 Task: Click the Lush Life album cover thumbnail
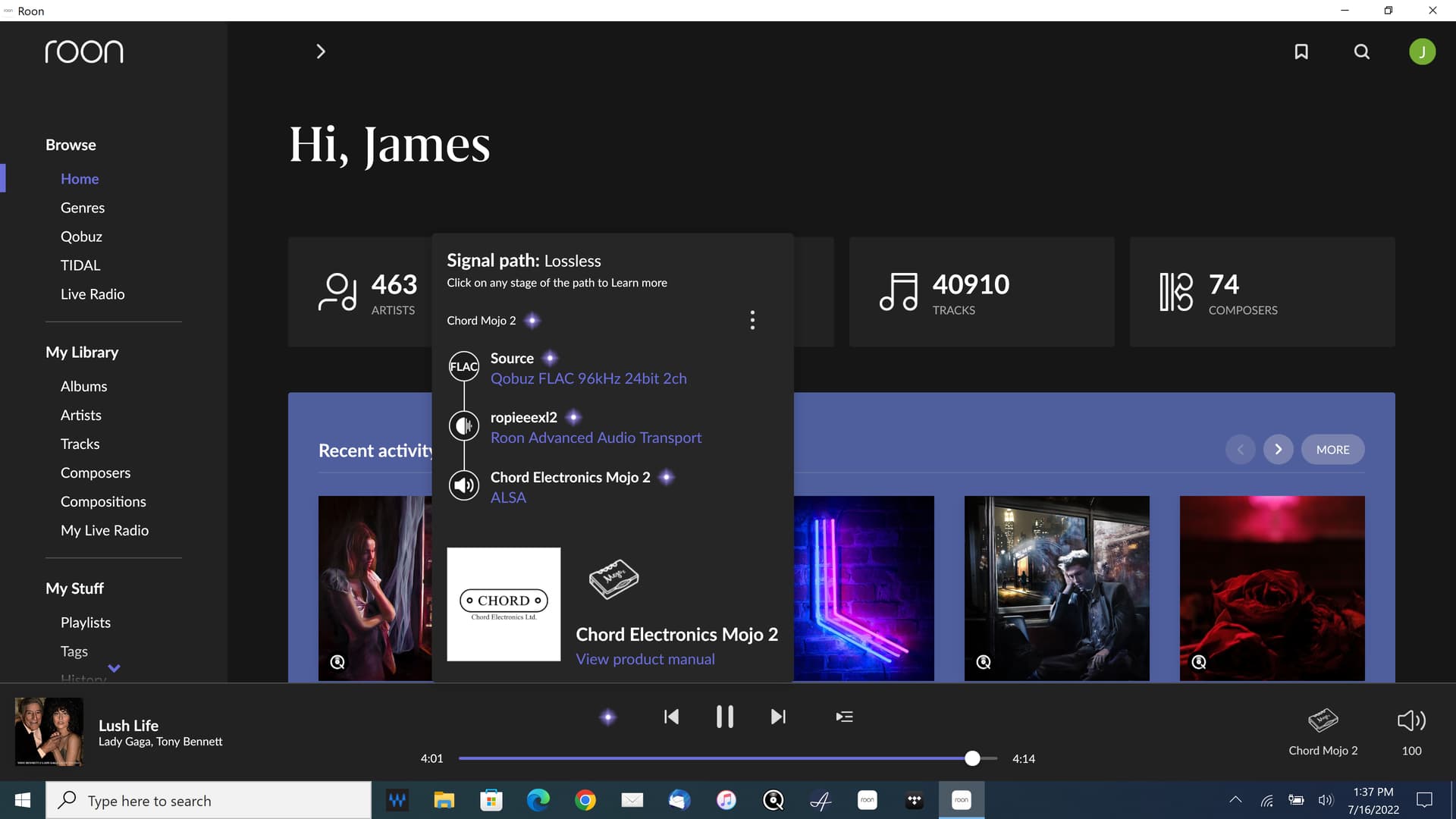point(49,732)
